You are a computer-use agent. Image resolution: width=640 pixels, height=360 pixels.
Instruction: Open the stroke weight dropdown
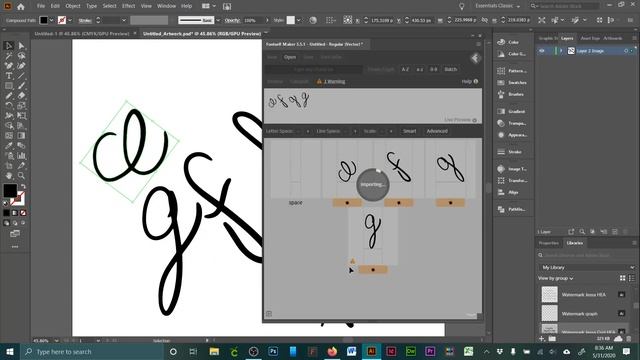[124, 20]
